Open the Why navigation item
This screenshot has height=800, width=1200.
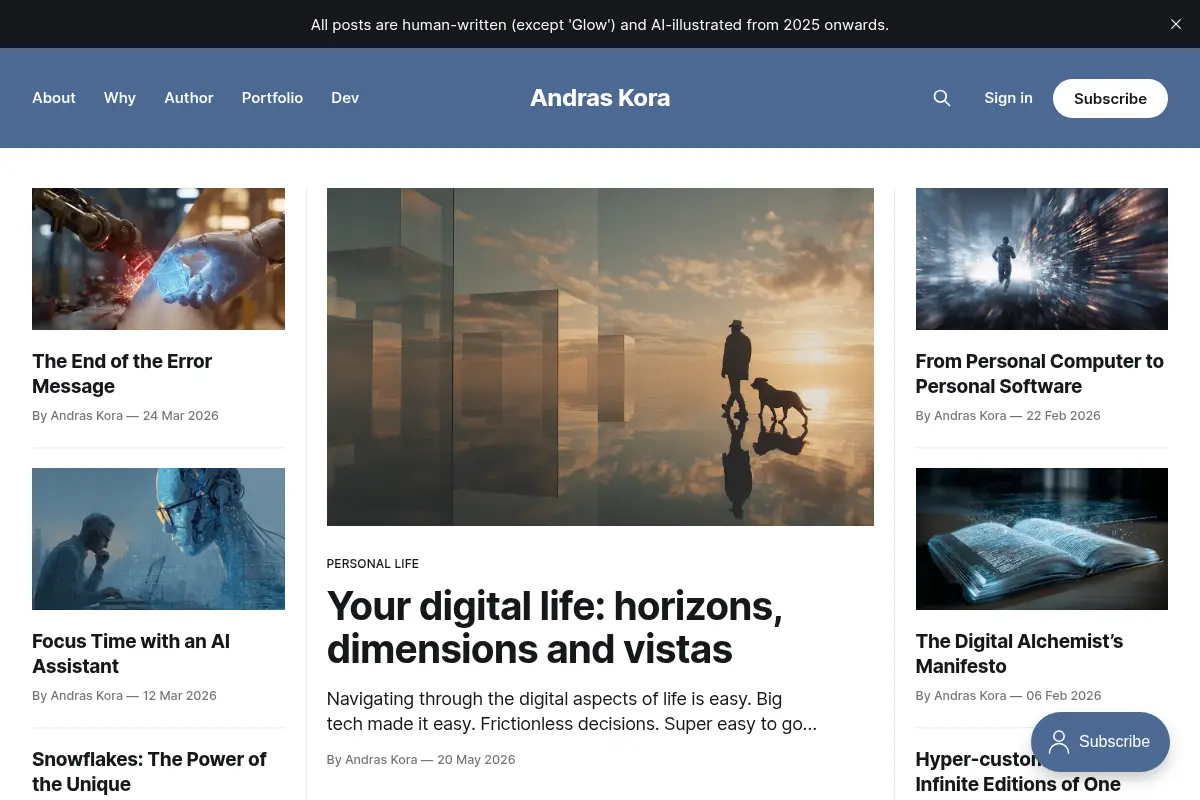(x=120, y=98)
